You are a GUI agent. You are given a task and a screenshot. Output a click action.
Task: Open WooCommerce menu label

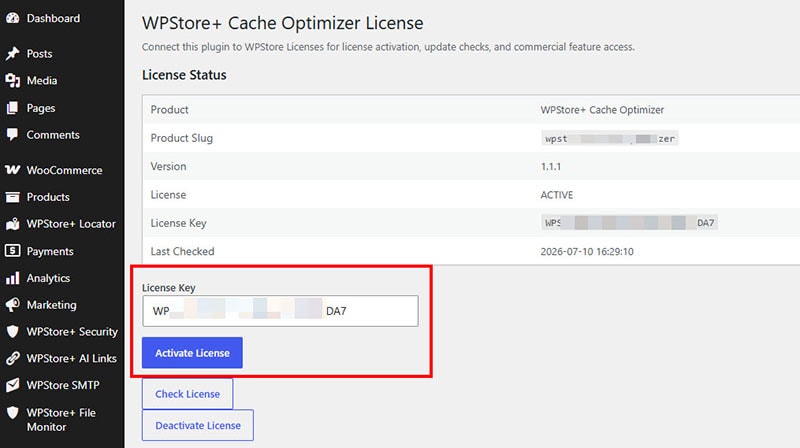(64, 170)
